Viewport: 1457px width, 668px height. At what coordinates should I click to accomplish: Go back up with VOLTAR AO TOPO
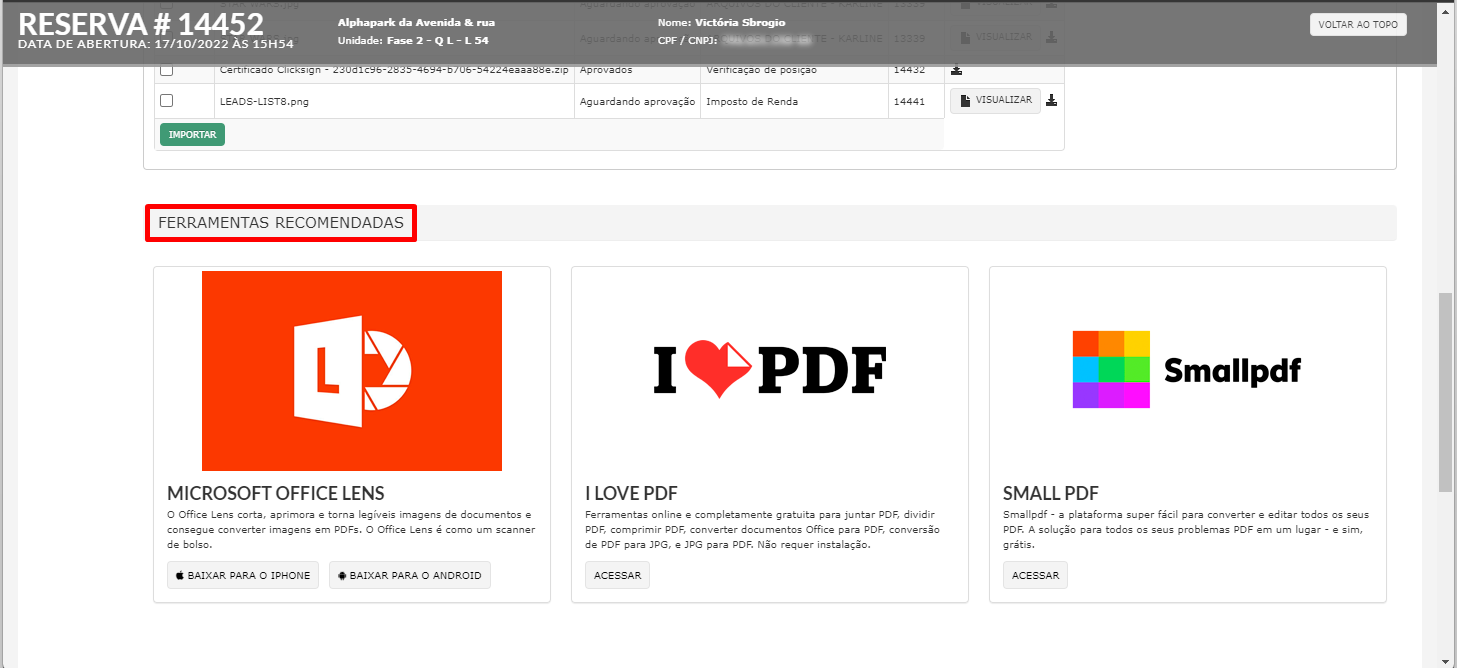[x=1358, y=24]
